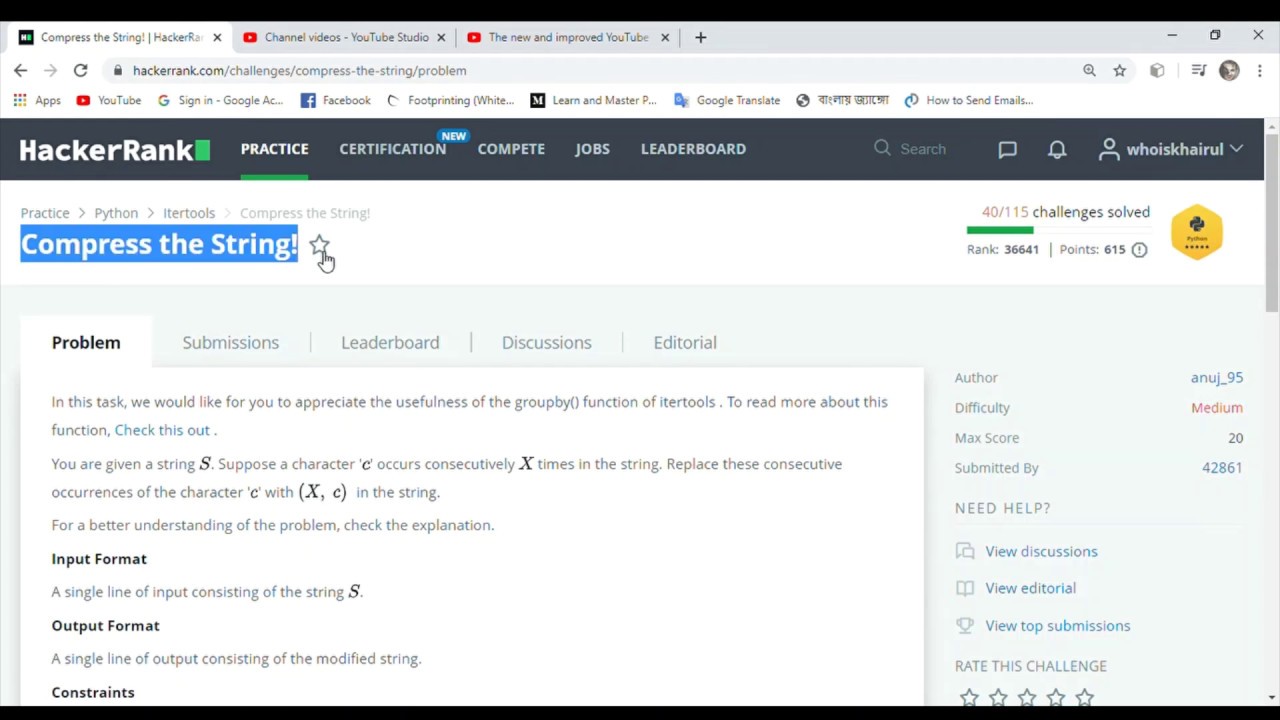Screen dimensions: 1280x720
Task: Expand the whoiskhairul account dropdown
Action: coord(1171,149)
